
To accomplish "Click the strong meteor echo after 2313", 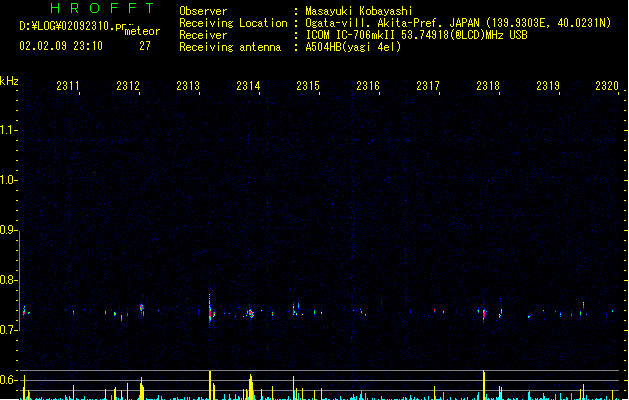I will click(x=211, y=310).
